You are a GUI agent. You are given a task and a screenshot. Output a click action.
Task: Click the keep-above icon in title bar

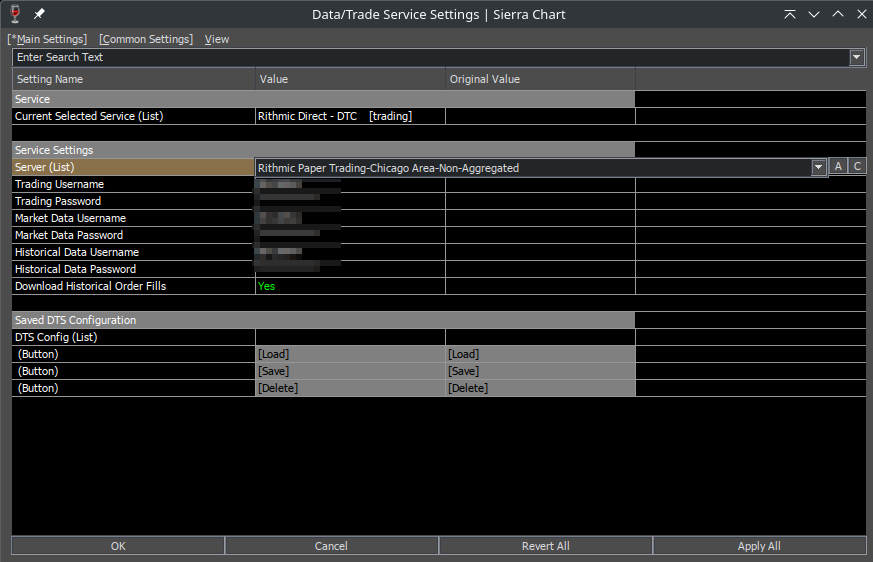tap(790, 14)
